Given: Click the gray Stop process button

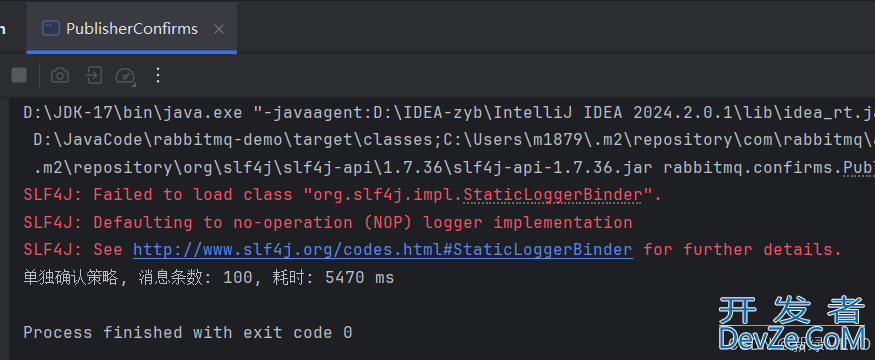Looking at the screenshot, I should [19, 75].
